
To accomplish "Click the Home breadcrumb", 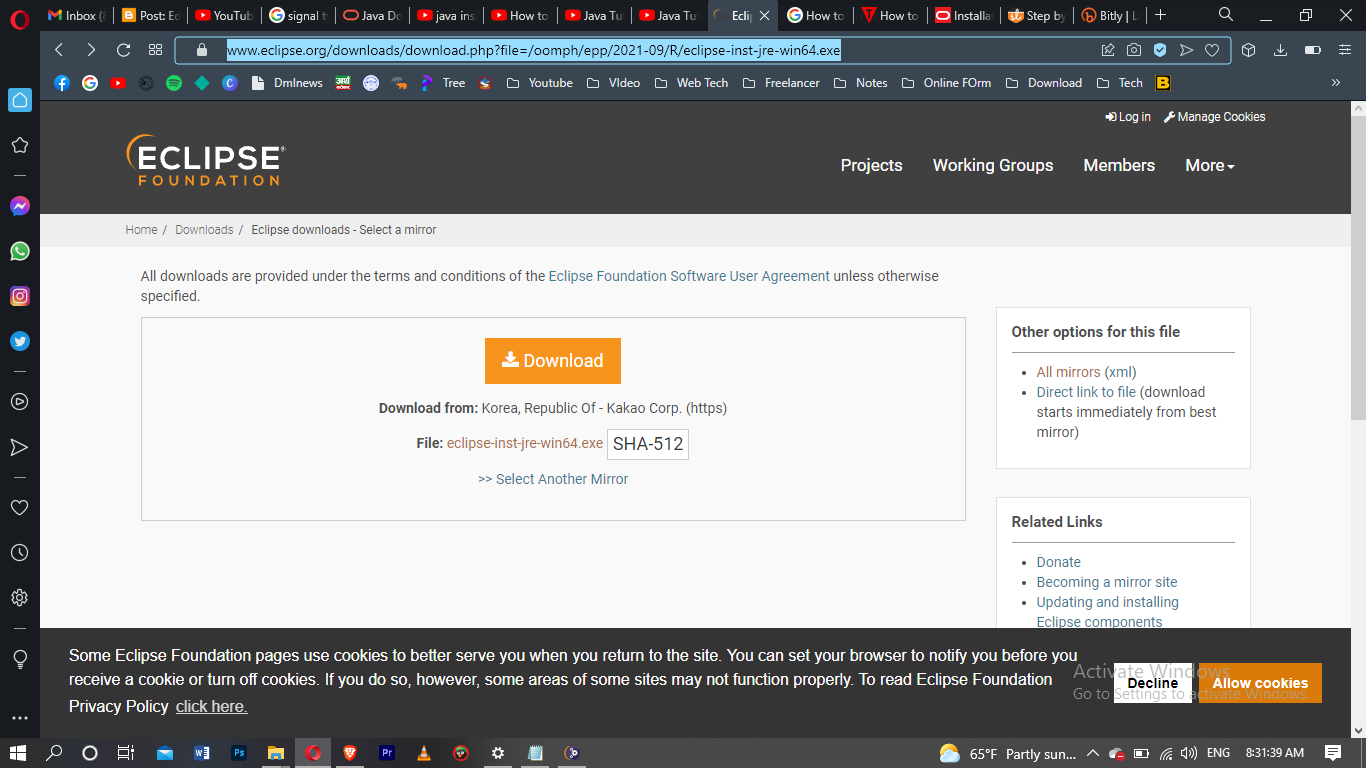I will click(141, 230).
